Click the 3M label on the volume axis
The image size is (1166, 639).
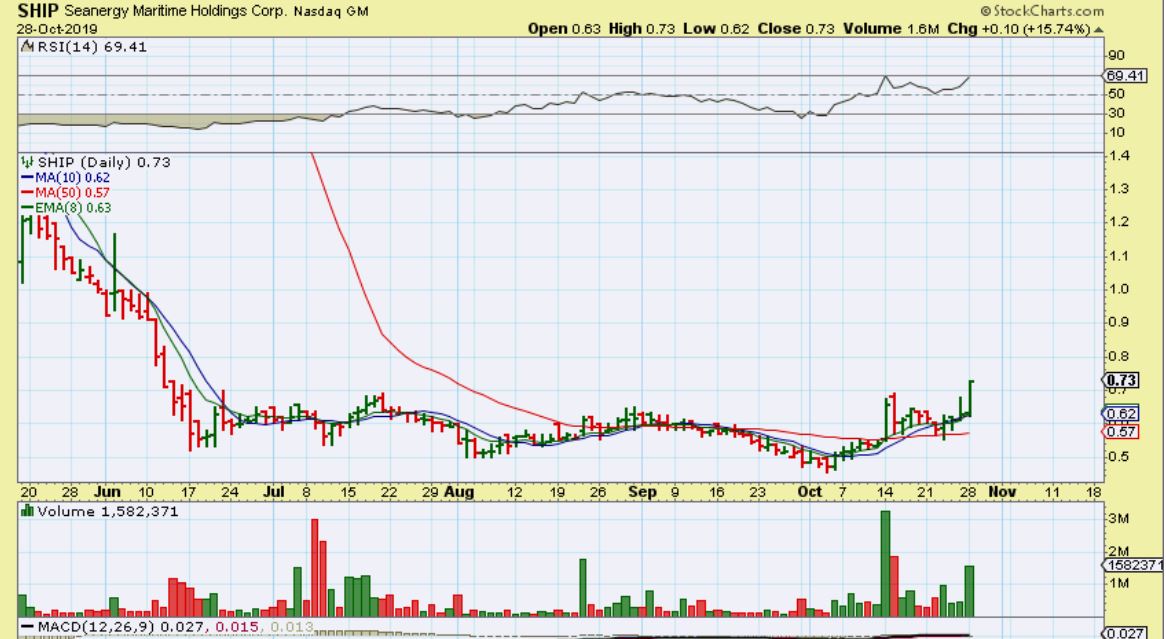pyautogui.click(x=1118, y=518)
